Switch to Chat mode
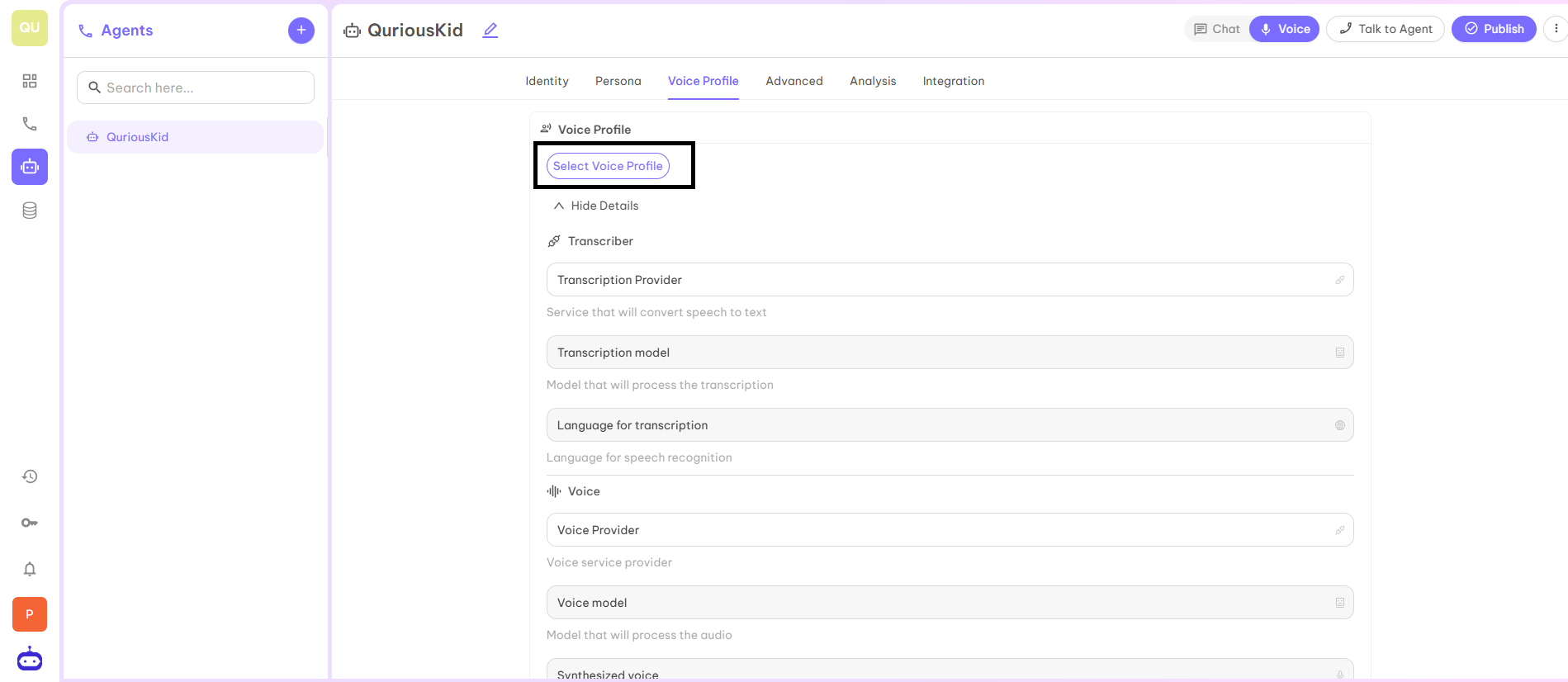 point(1217,29)
